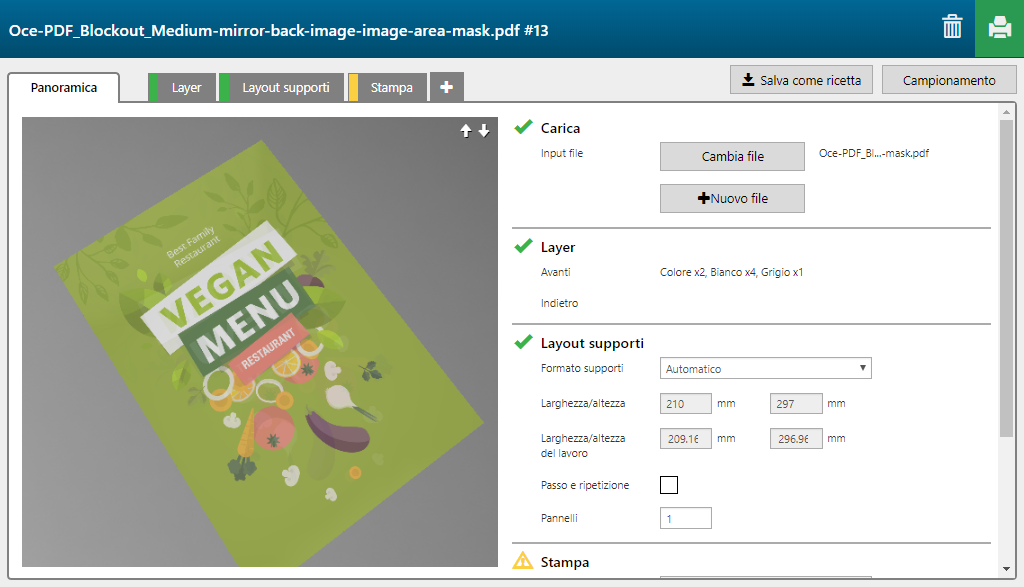Click the Layout supporti green checkmark

pos(523,342)
